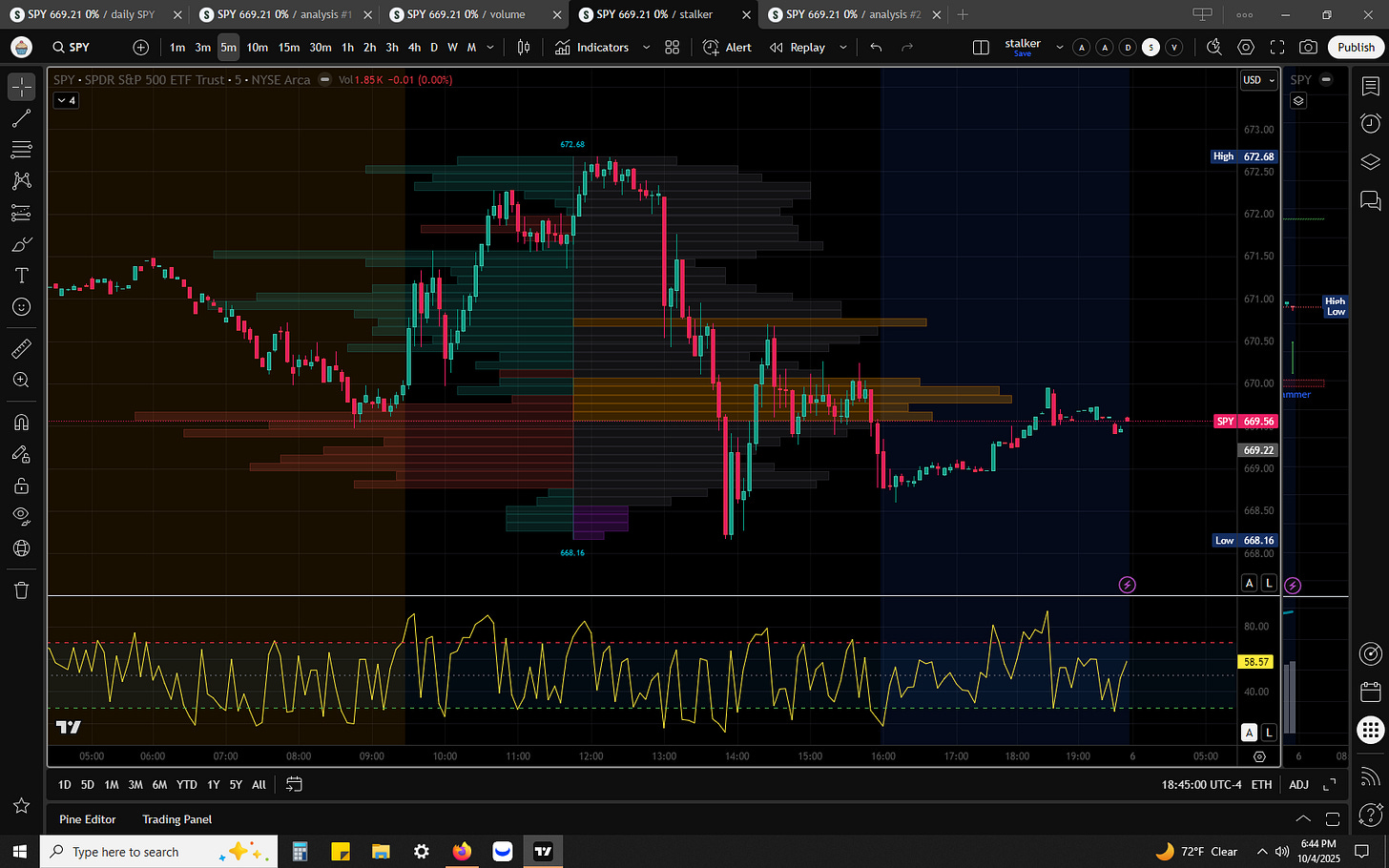Toggle log scale L on RSI pane

(x=1269, y=733)
